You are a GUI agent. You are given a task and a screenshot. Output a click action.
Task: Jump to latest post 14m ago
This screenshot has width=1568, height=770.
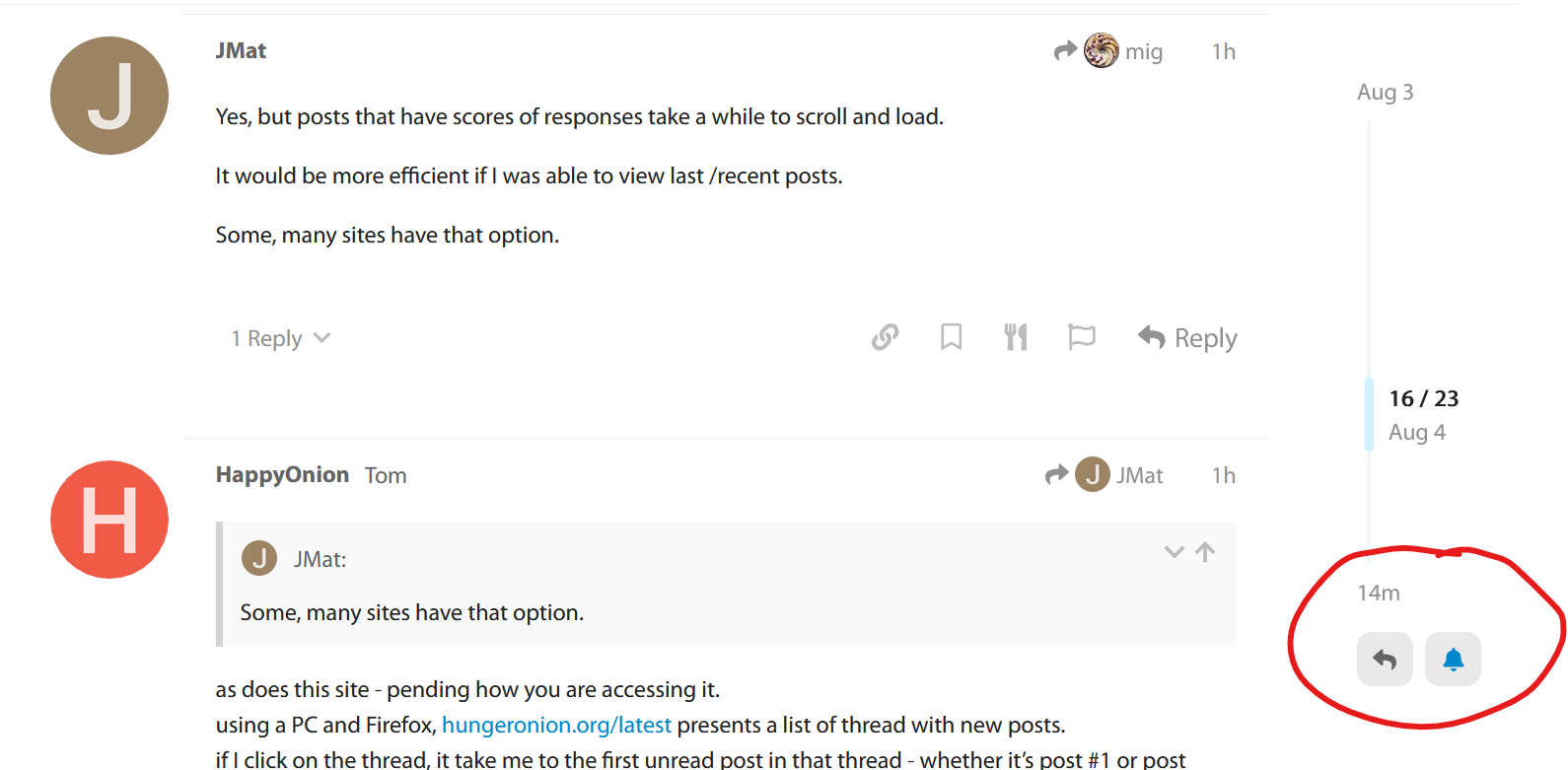coord(1379,593)
